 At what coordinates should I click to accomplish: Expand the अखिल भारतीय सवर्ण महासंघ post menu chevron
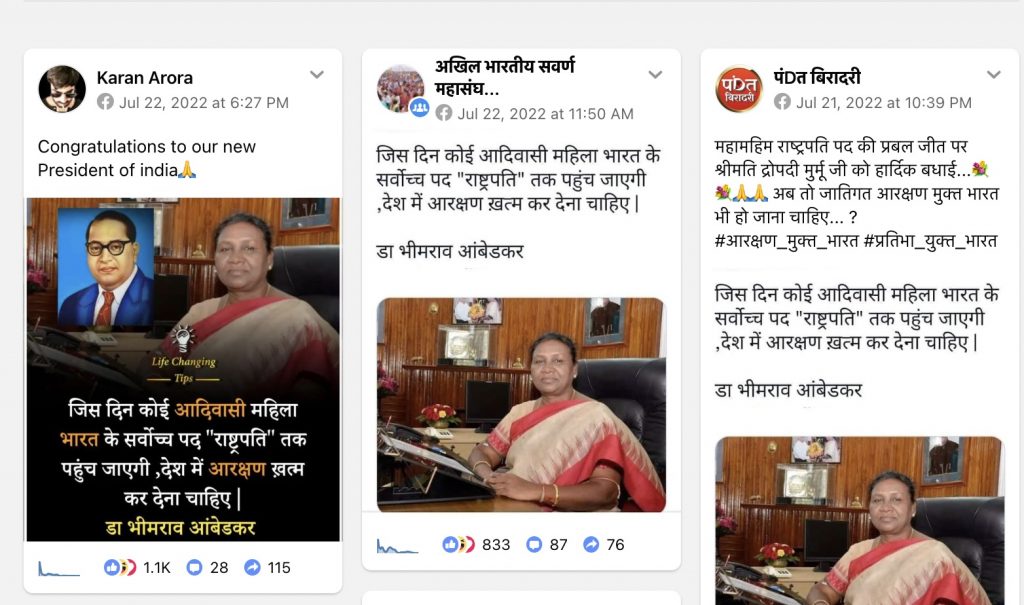point(655,74)
